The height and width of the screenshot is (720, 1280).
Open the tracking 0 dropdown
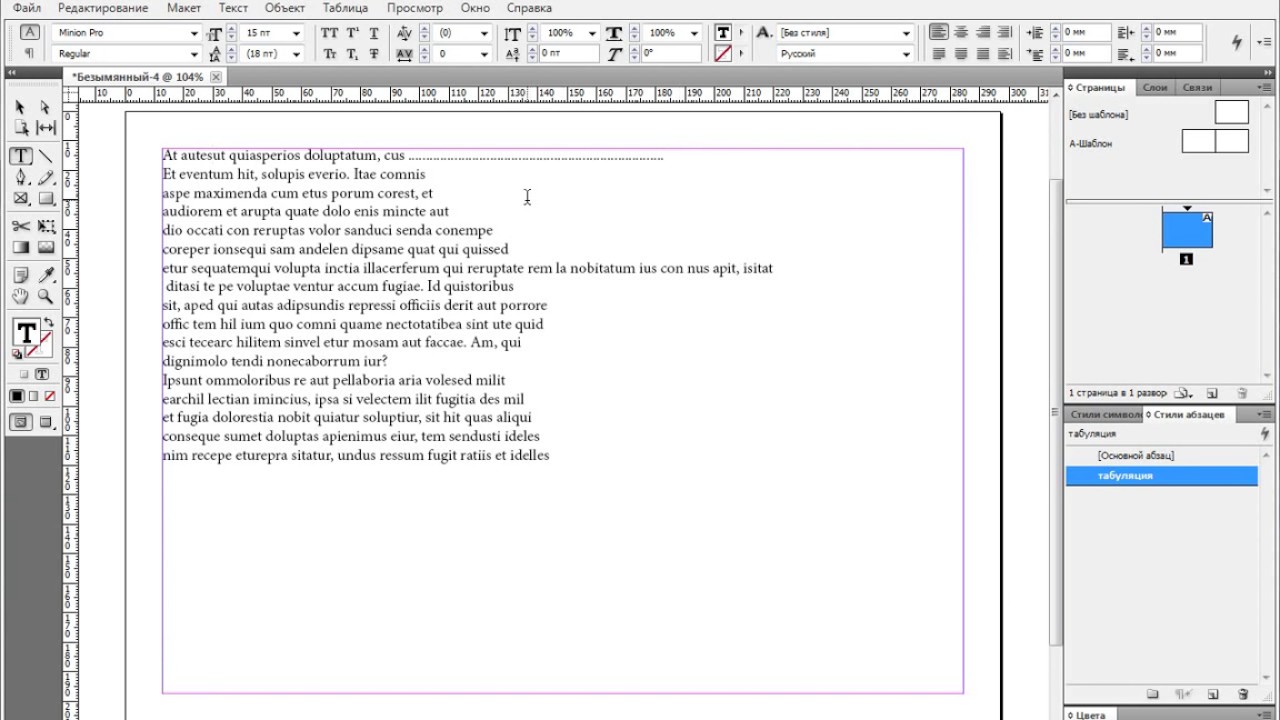[x=484, y=54]
